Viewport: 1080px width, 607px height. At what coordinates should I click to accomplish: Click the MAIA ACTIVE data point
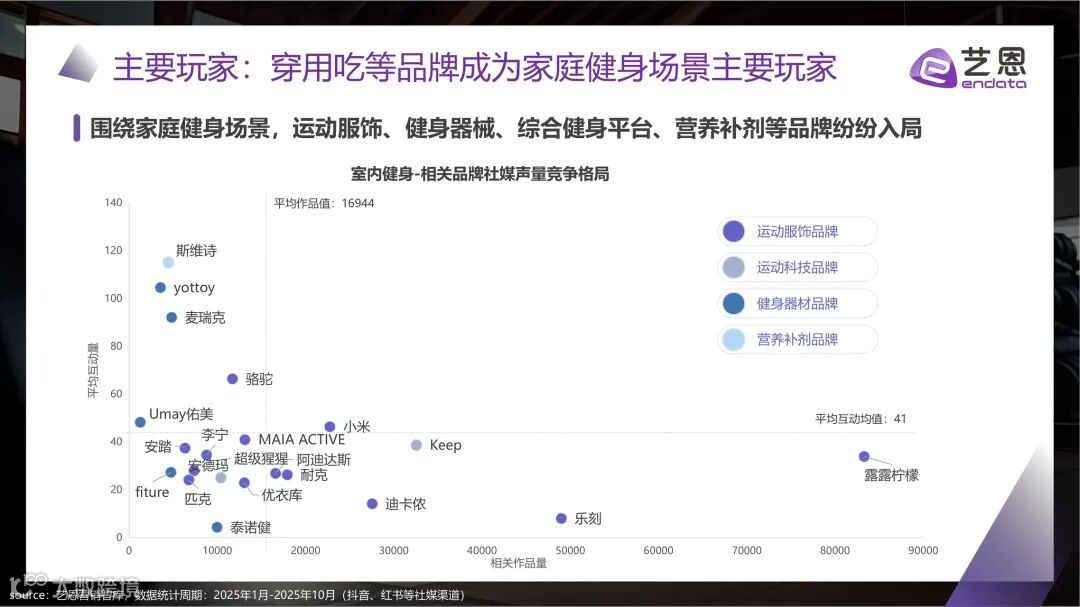point(245,440)
